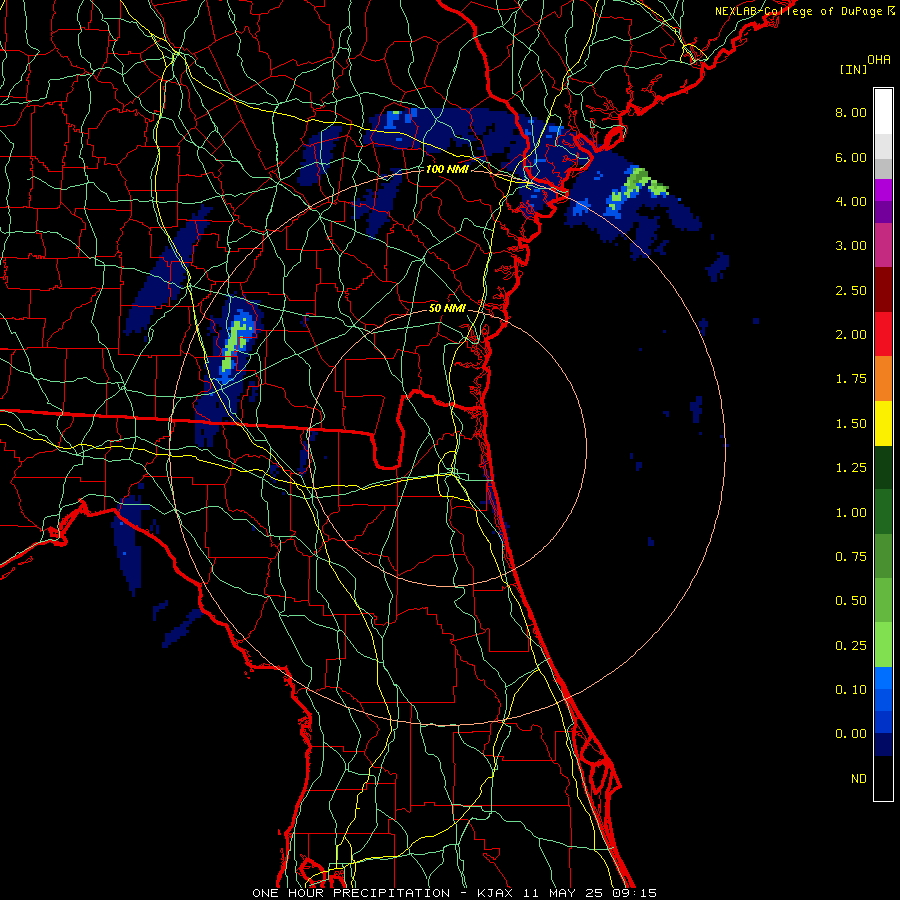This screenshot has height=900, width=900.
Task: Select the 0.00 legend value
Action: [851, 734]
